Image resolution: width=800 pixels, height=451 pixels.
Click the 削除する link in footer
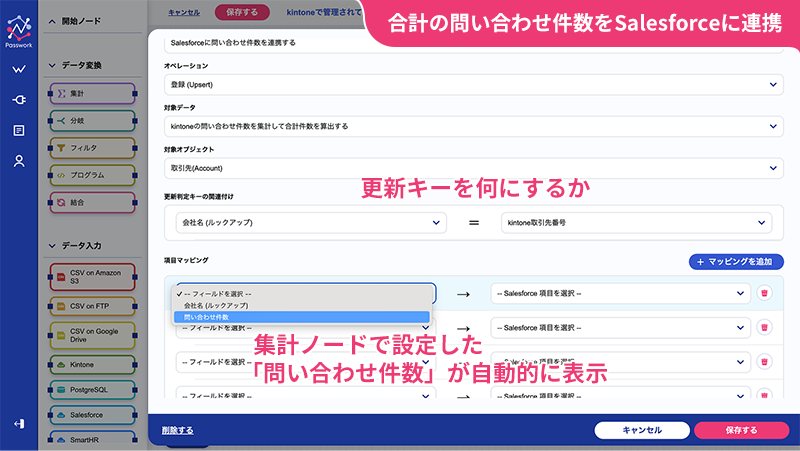(178, 430)
